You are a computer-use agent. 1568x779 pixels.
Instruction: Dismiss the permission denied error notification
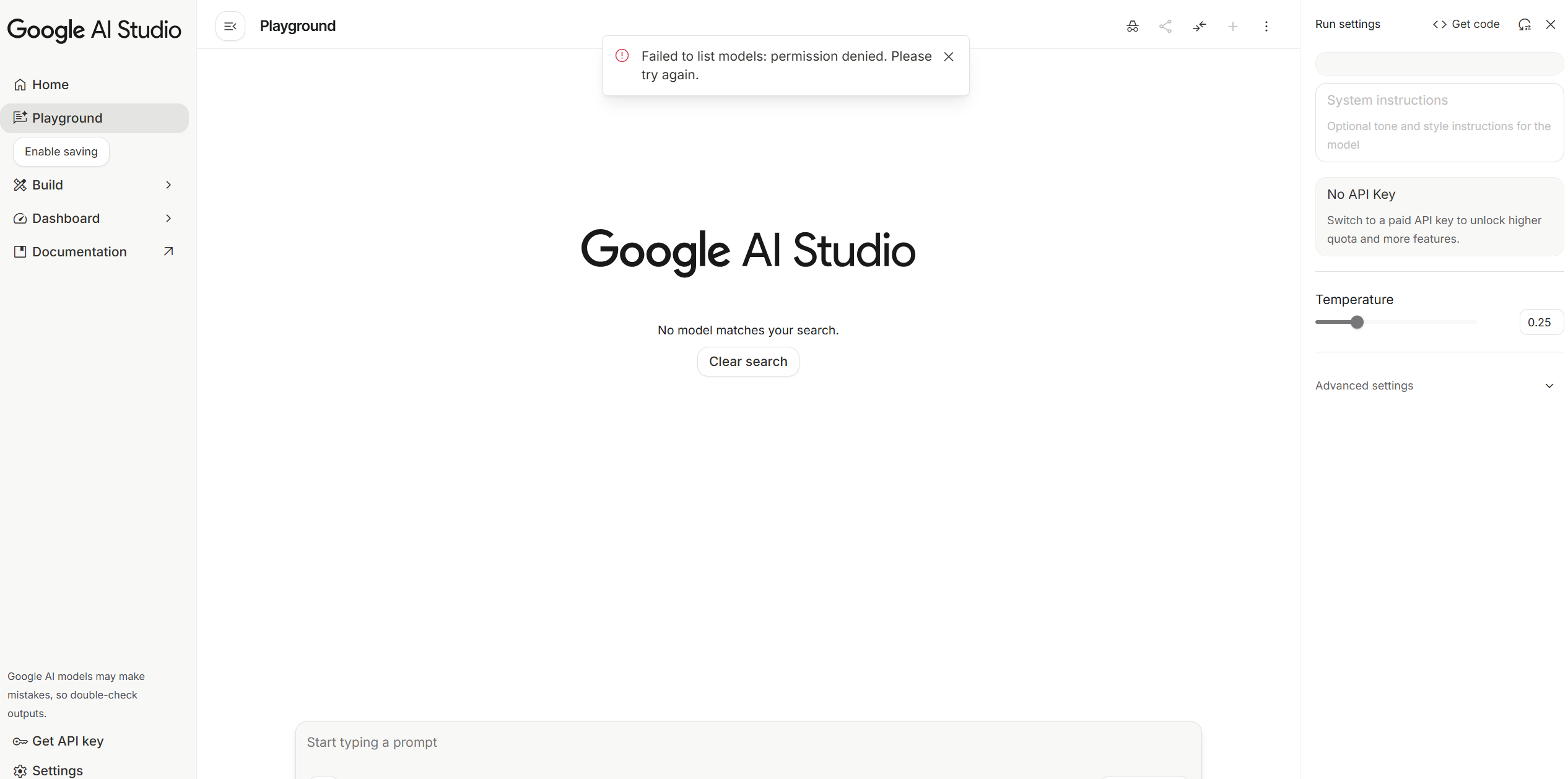click(x=949, y=56)
